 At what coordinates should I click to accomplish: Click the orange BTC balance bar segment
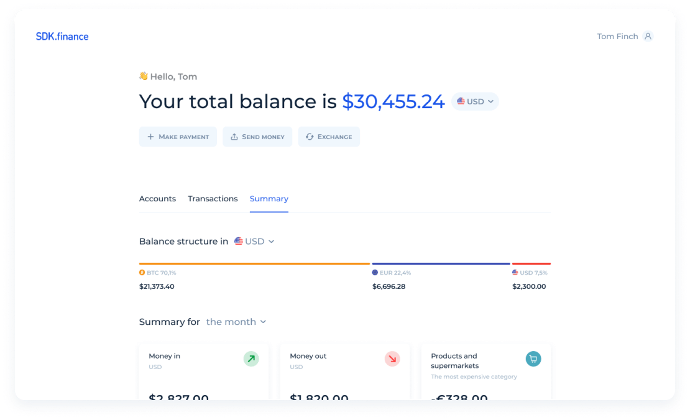(254, 264)
